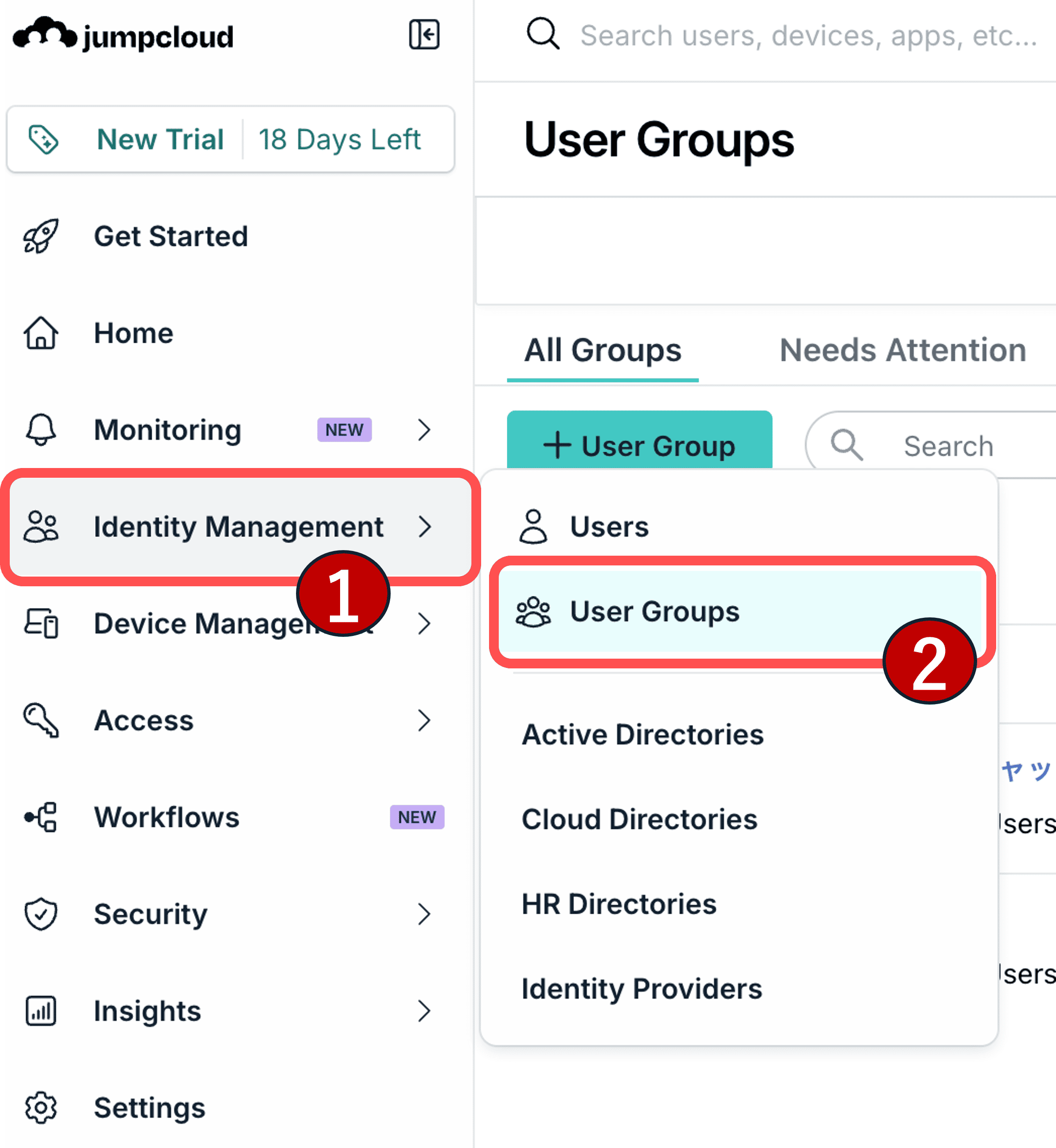Image resolution: width=1056 pixels, height=1148 pixels.
Task: Collapse the sidebar with the panel icon
Action: [x=424, y=35]
